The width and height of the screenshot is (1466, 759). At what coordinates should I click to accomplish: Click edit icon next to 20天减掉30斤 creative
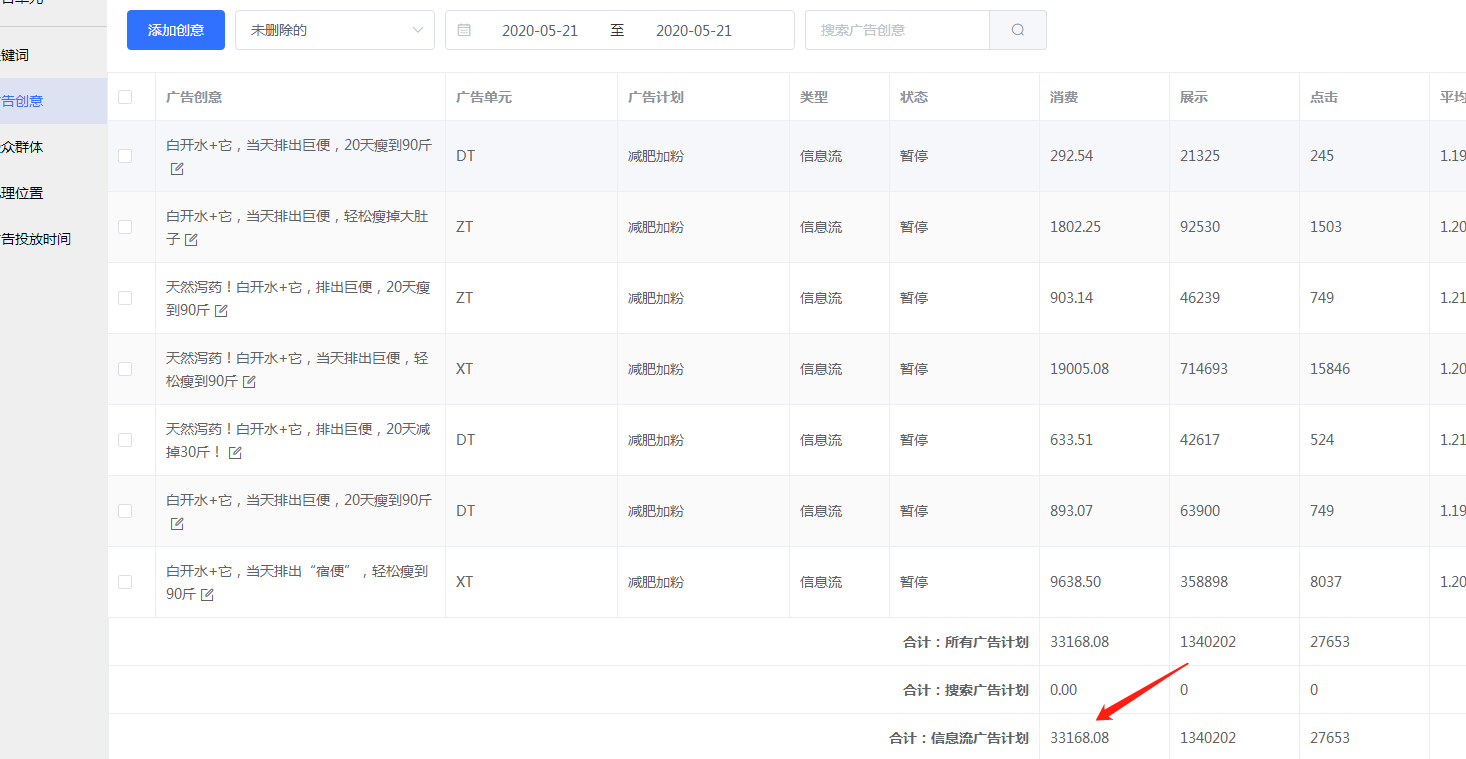pos(236,453)
